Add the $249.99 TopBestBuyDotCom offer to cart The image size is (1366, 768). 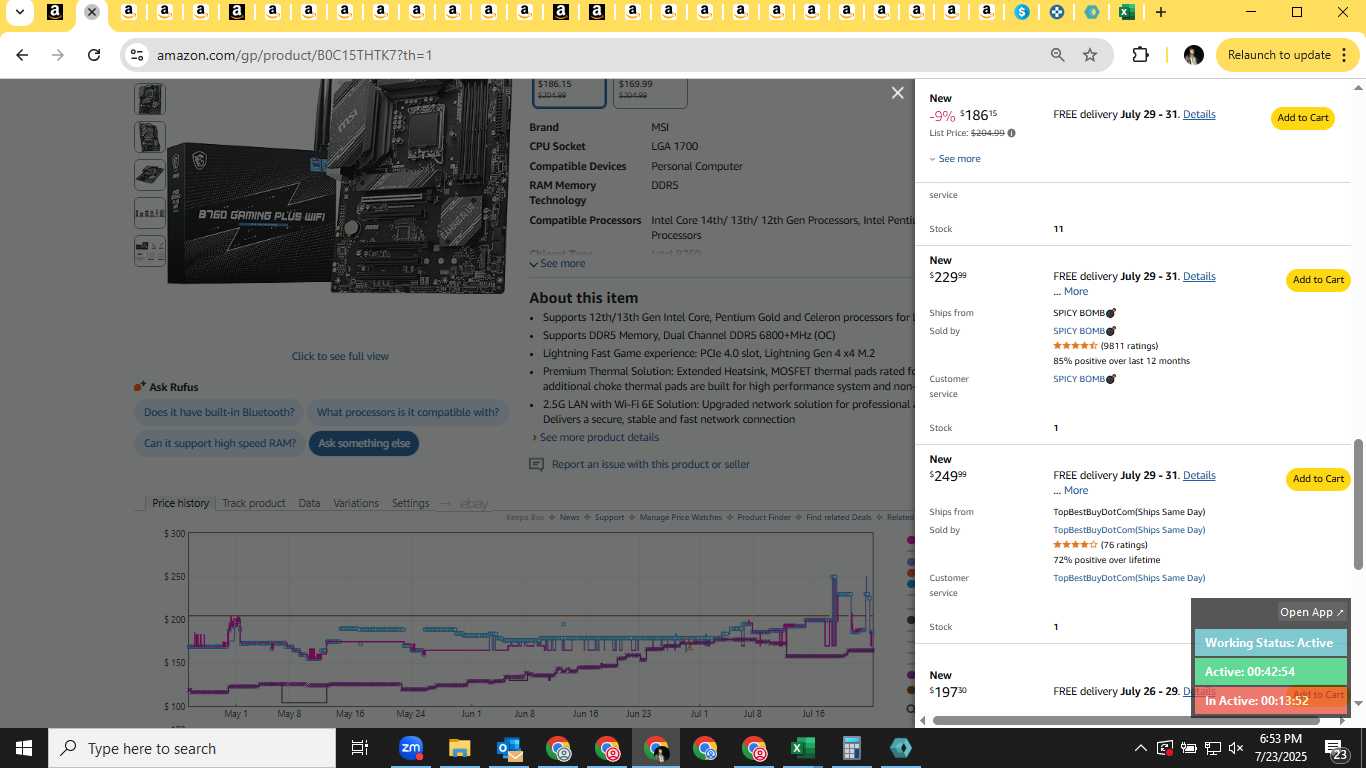1318,479
